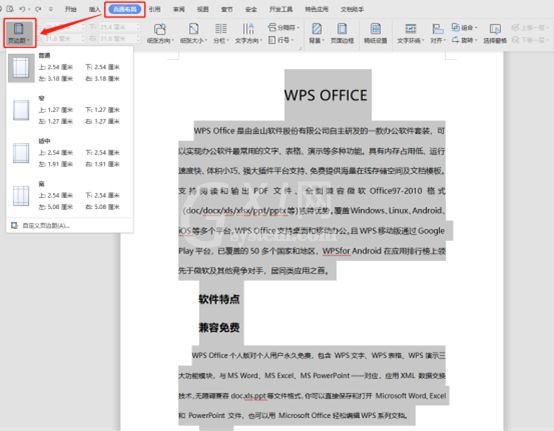Select the 普通 margin preset (2.54/3.18)
This screenshot has height=431, width=554.
[70, 67]
